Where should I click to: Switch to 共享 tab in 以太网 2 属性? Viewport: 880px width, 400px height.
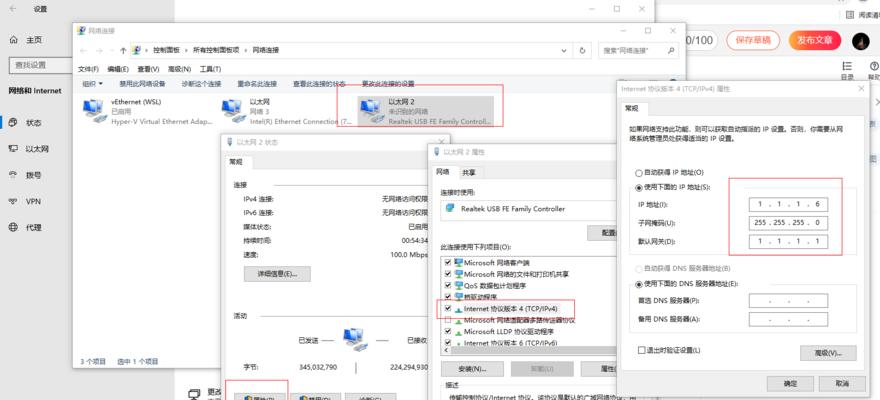tap(469, 172)
